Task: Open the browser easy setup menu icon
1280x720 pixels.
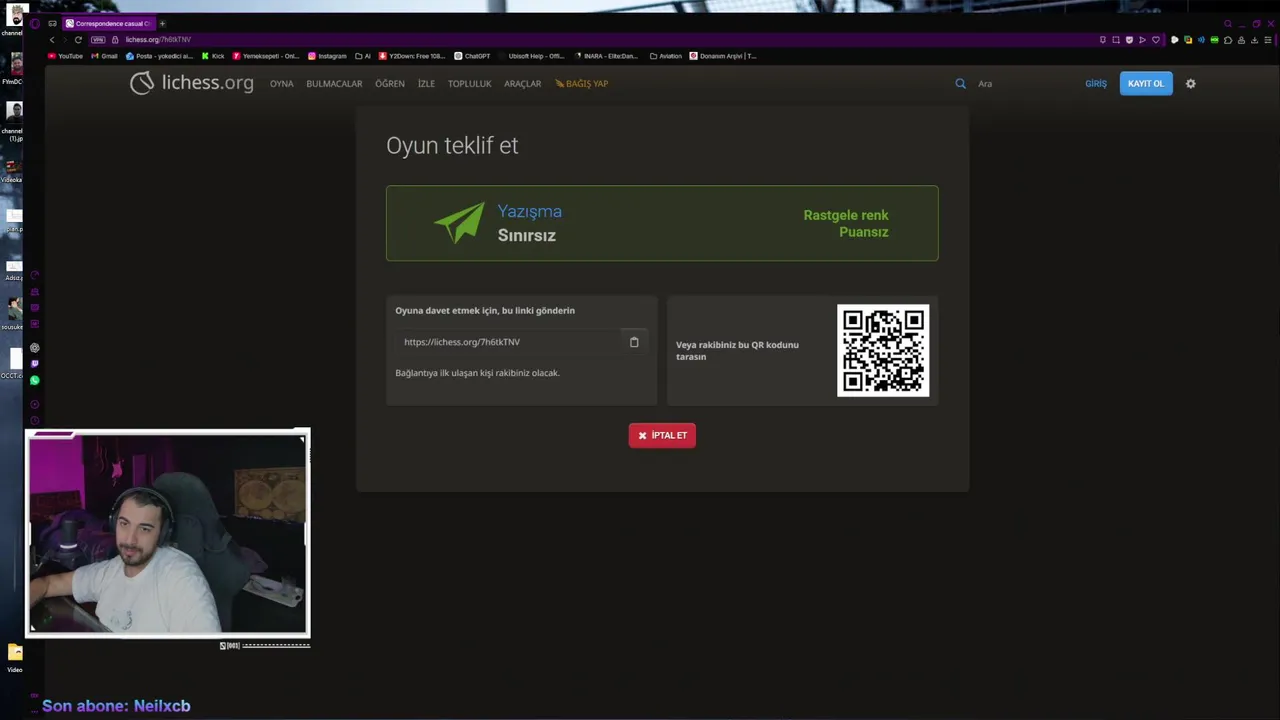Action: [x=1268, y=40]
